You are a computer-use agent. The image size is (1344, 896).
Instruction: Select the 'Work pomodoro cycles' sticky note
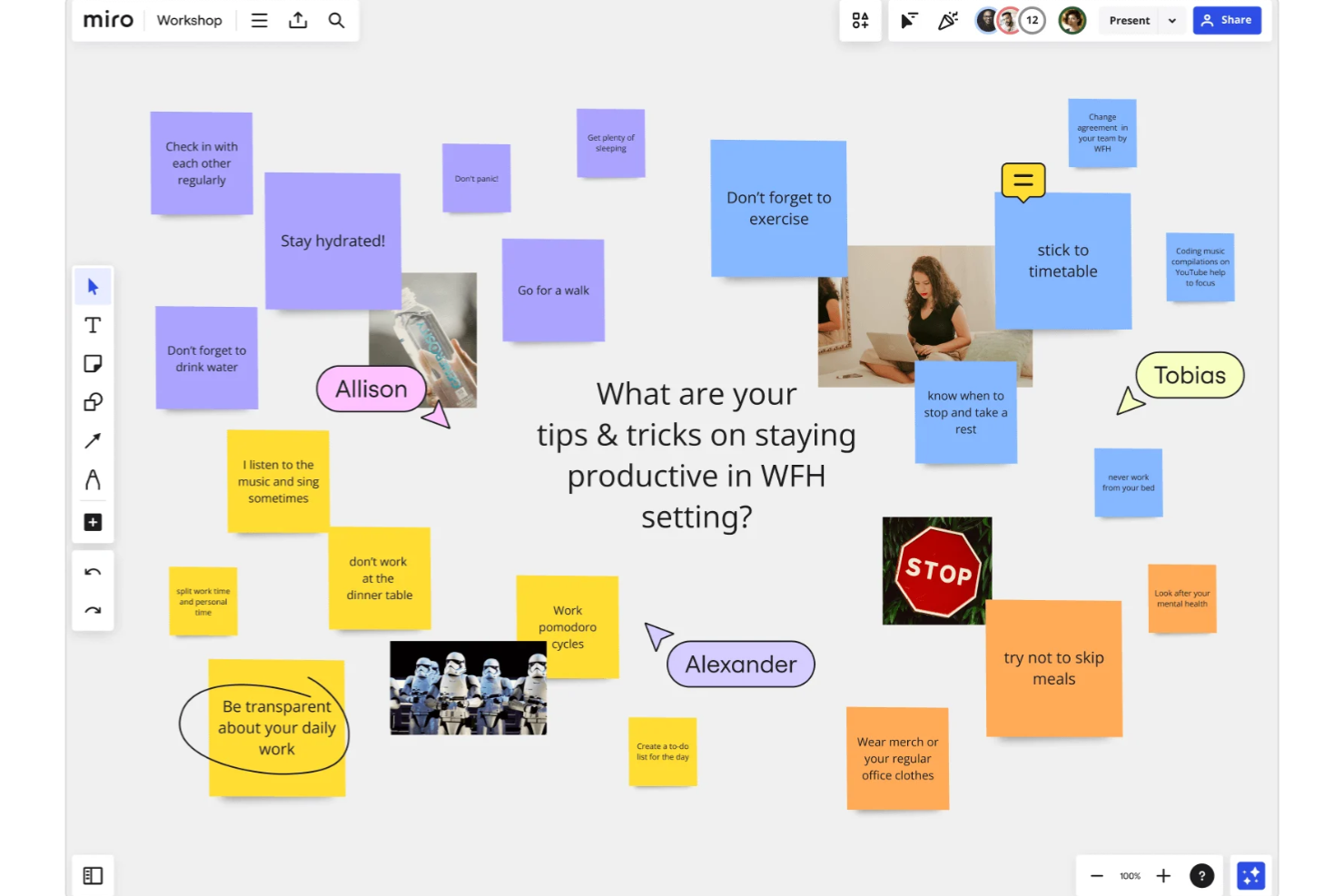568,627
